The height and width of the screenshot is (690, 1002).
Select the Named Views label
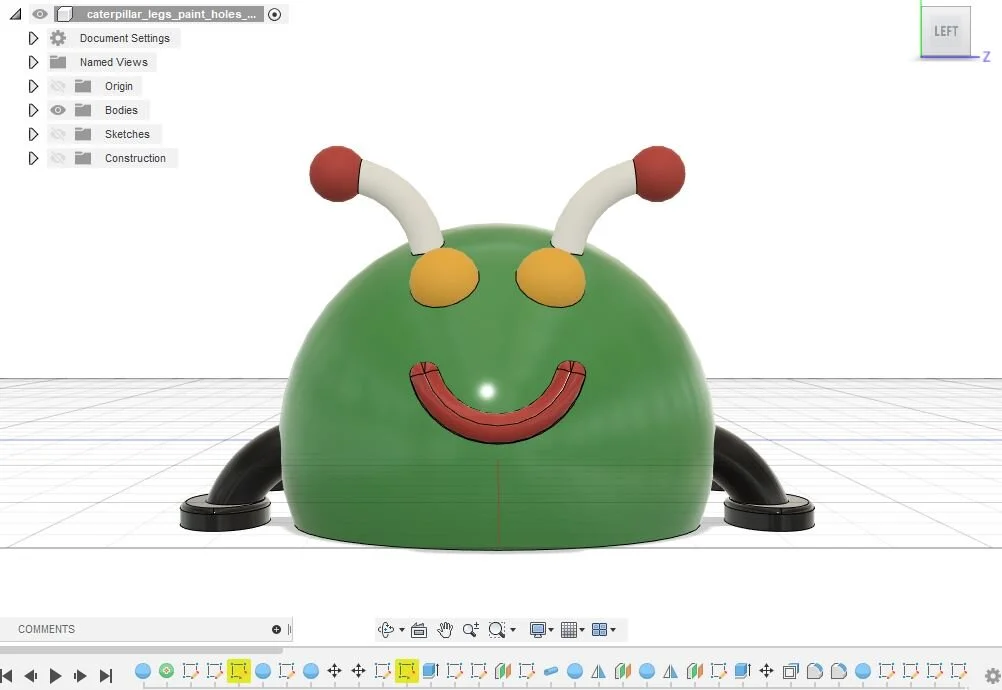click(114, 62)
